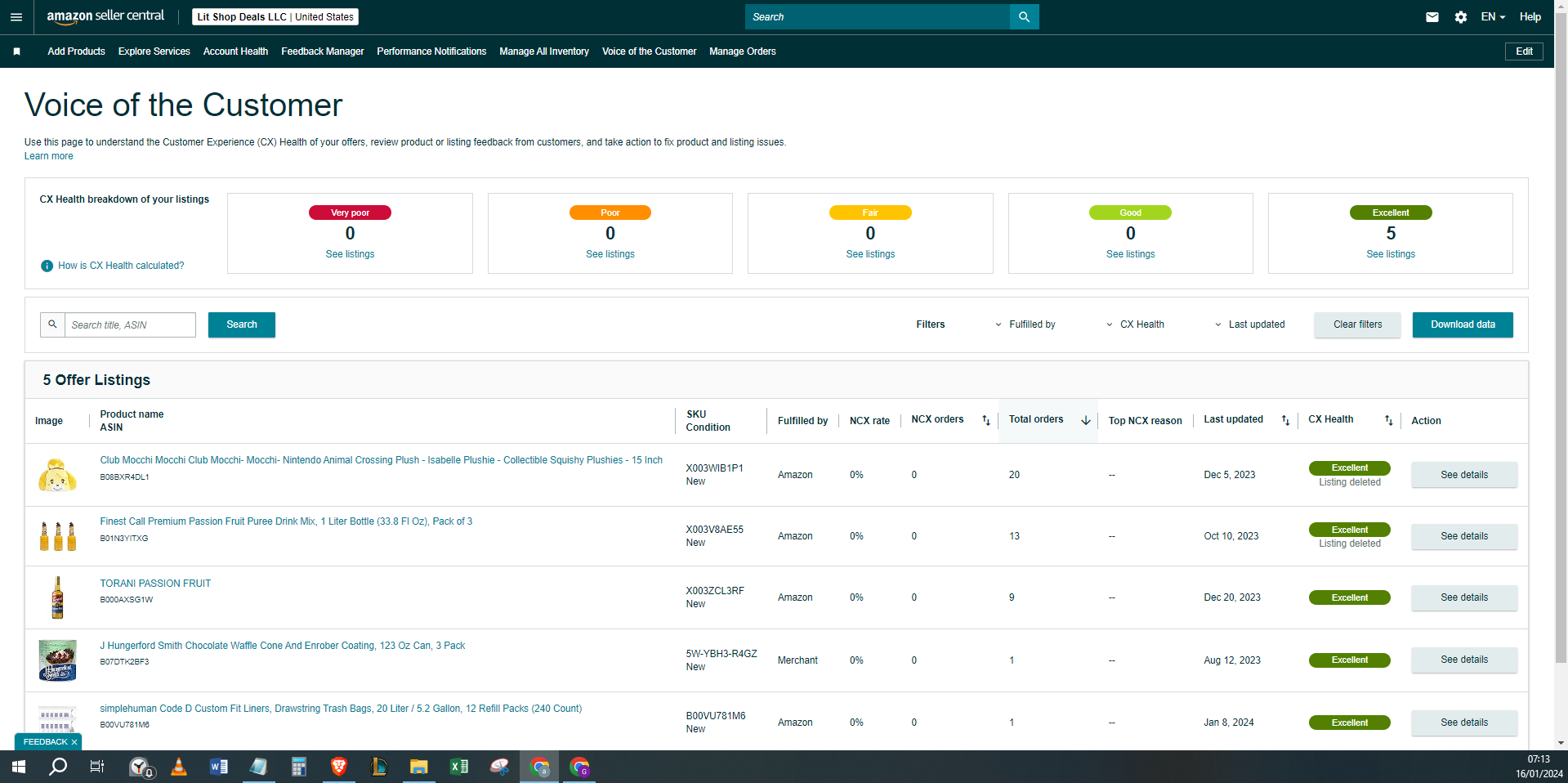Screen dimensions: 1568x783
Task: Open Task View on the taskbar
Action: (x=96, y=767)
